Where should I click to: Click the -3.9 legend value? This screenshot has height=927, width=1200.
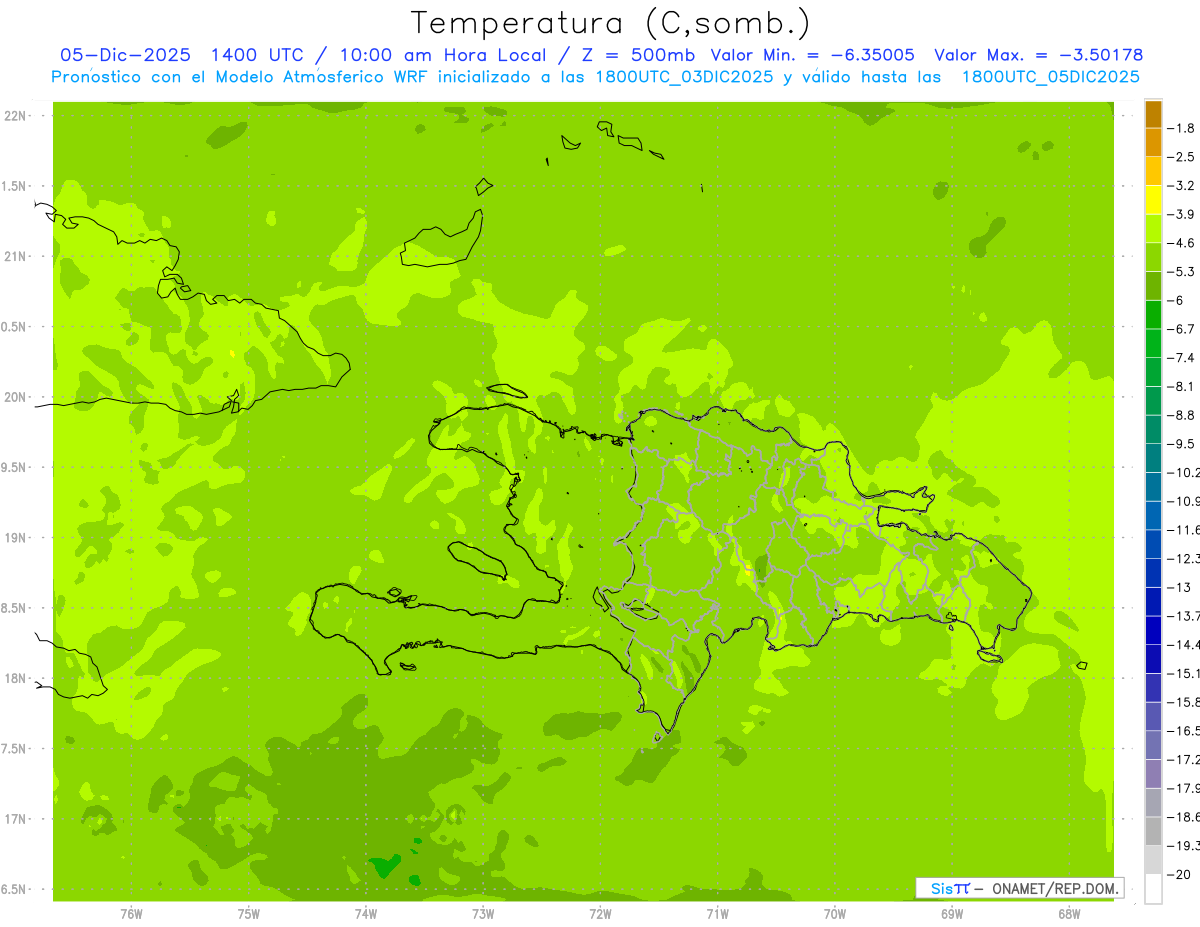[1182, 214]
